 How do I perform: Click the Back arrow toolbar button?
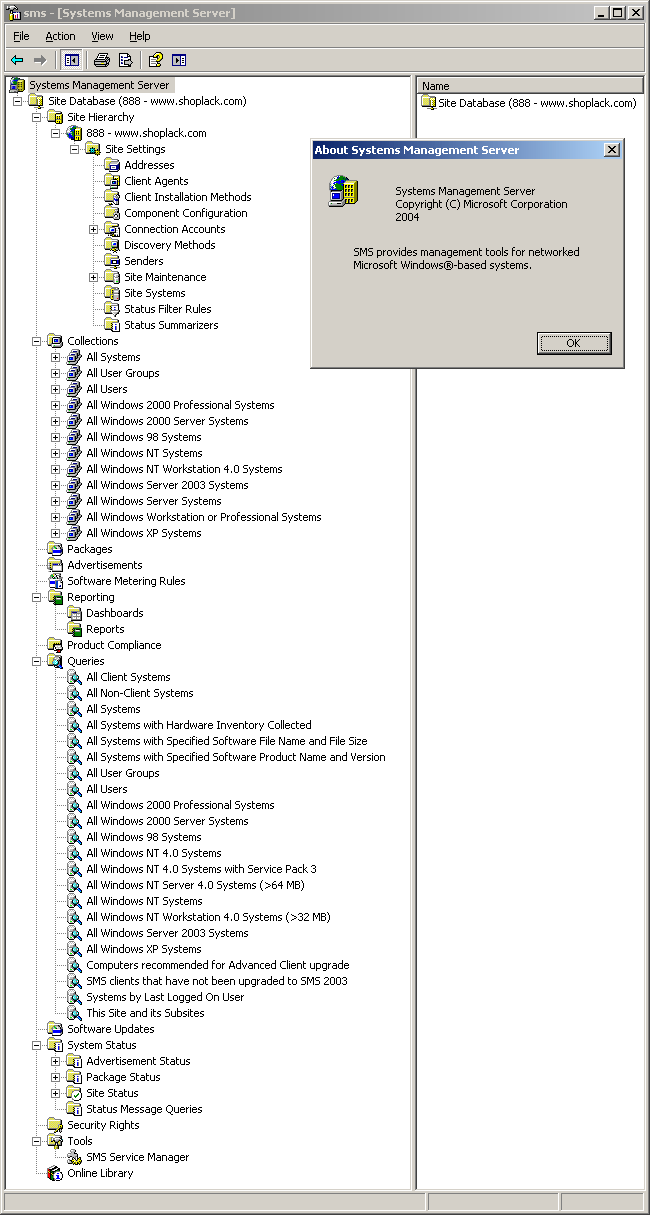click(17, 60)
